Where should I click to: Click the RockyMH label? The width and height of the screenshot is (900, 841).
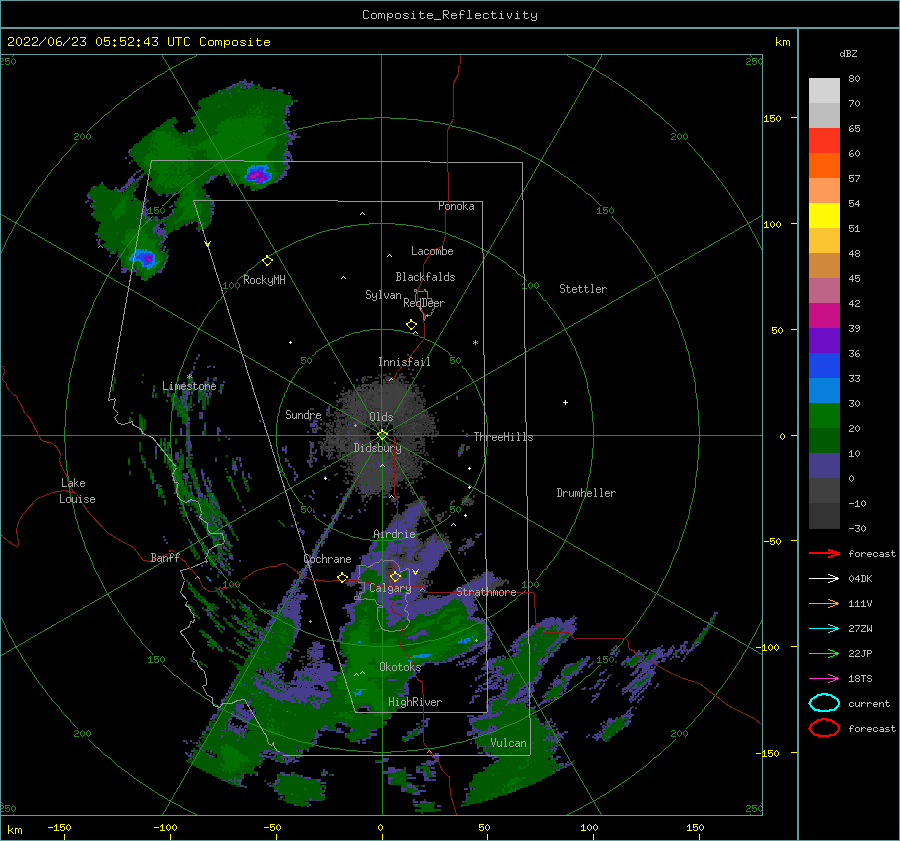[264, 280]
